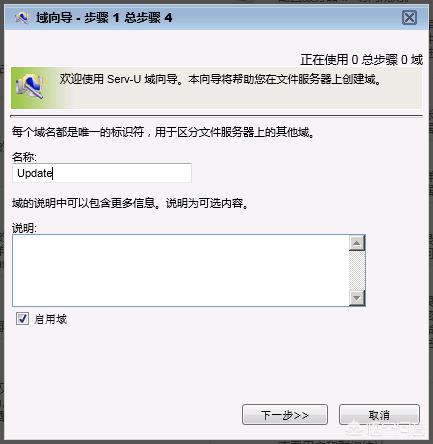This screenshot has height=444, width=433.
Task: Click the domain wizard banner icon
Action: 30,87
